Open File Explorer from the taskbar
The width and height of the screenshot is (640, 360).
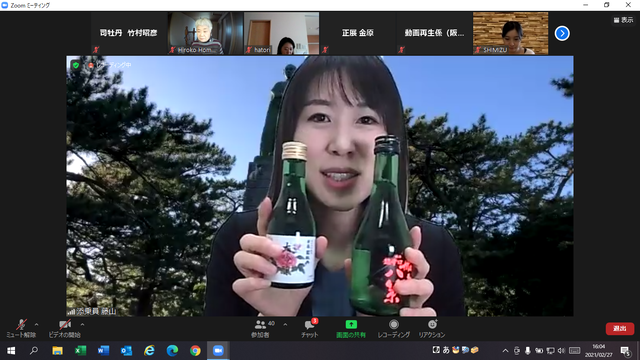point(57,351)
